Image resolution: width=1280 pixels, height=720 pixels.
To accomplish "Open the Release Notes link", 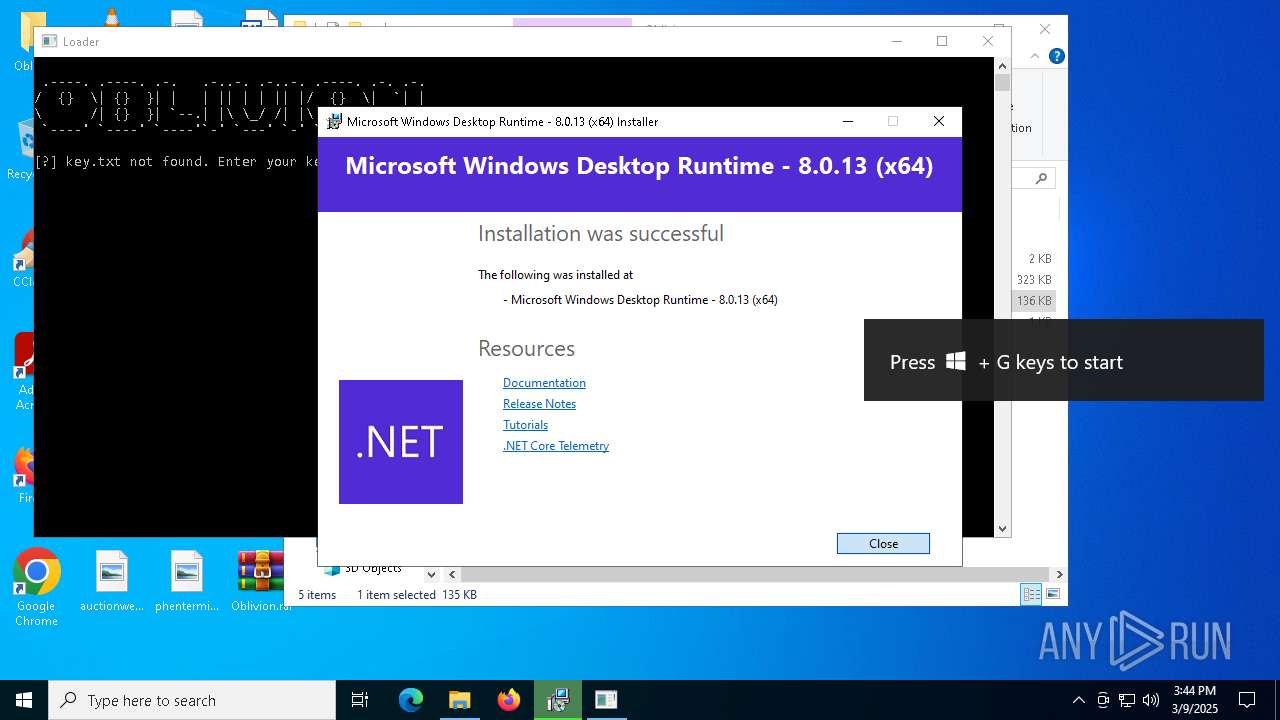I will (539, 404).
